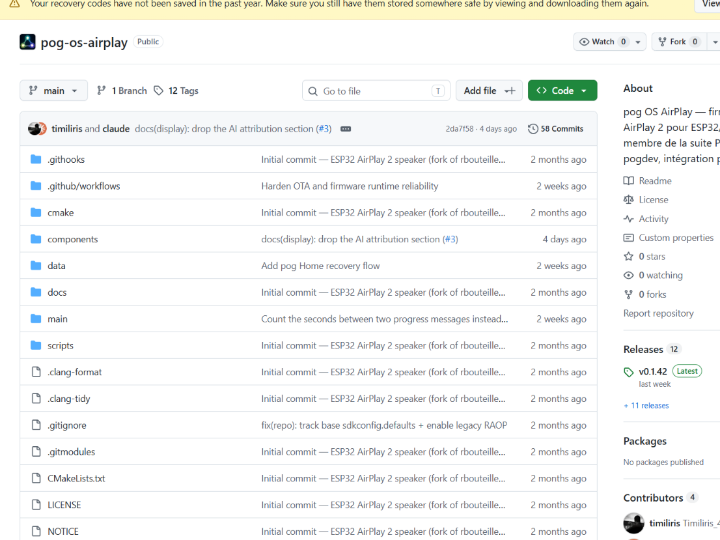Click the star icon beside 0 stars
Image resolution: width=720 pixels, height=540 pixels.
click(628, 256)
